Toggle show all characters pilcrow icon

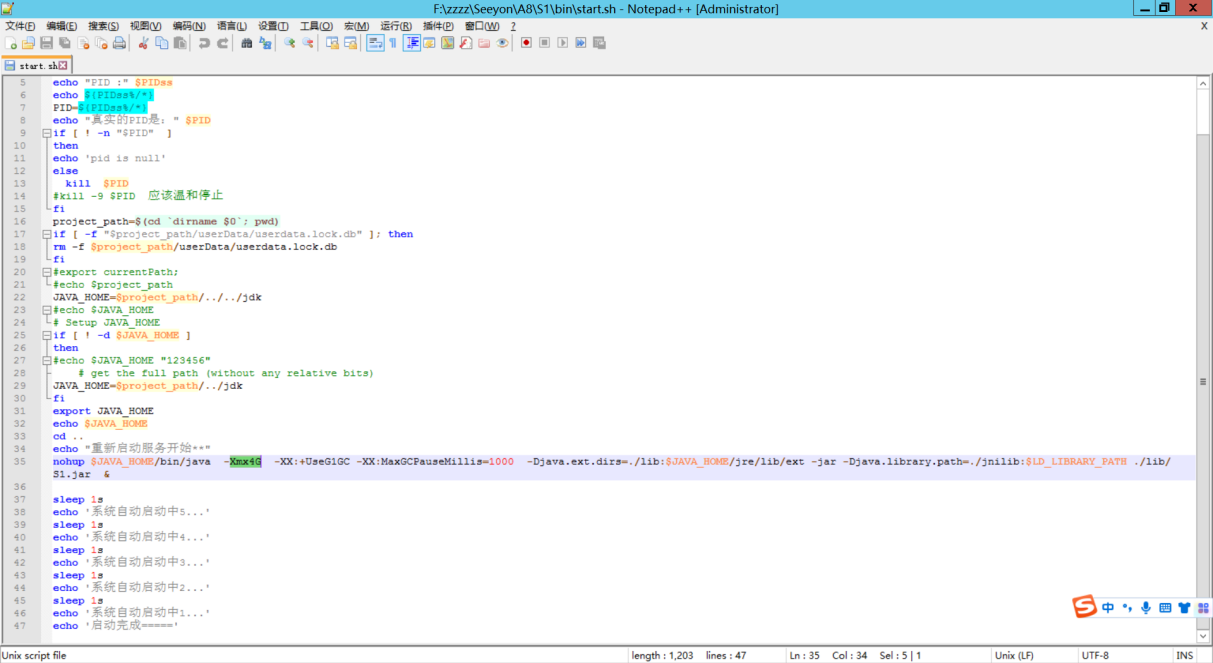pos(392,43)
